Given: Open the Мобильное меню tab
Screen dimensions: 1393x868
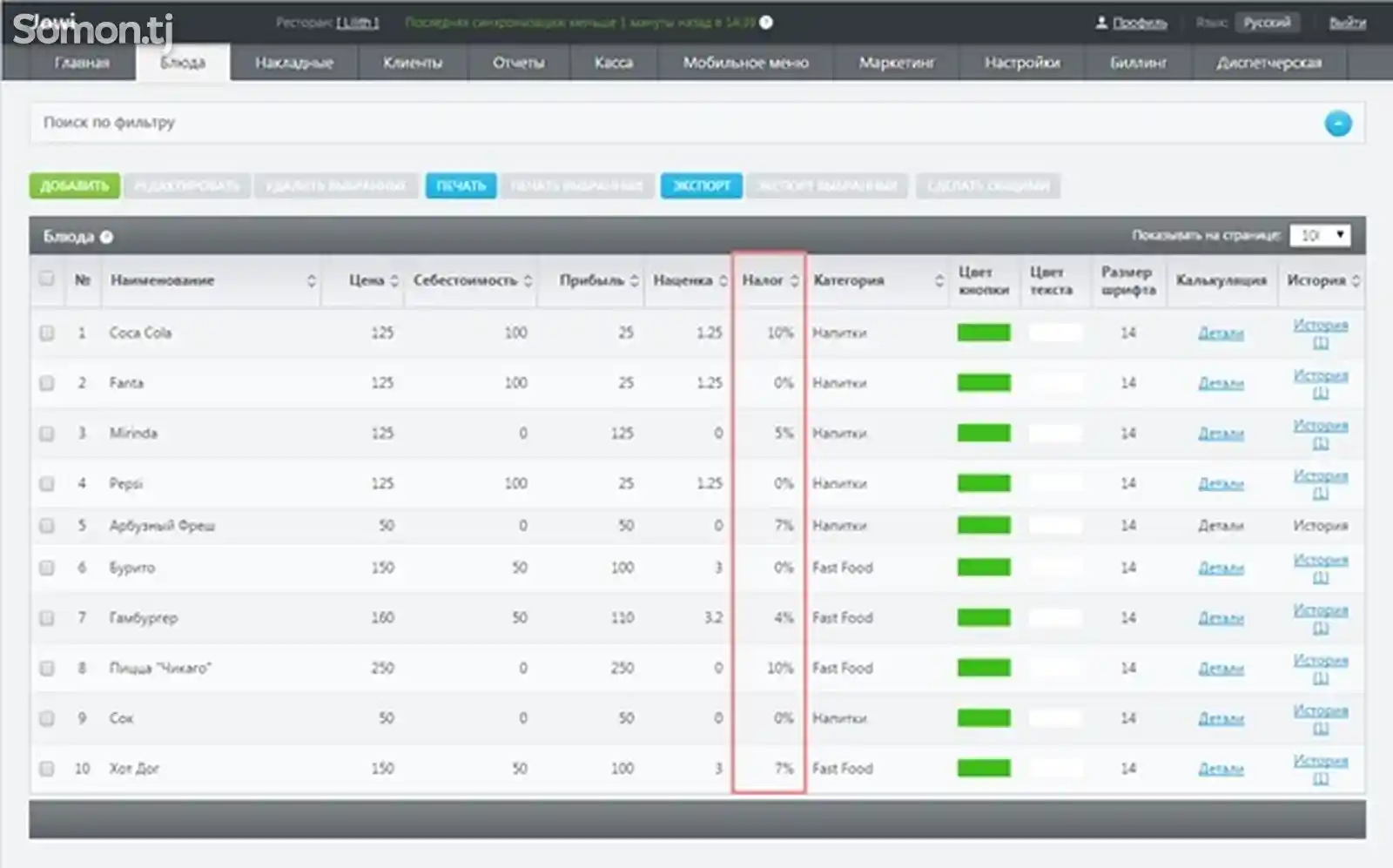Looking at the screenshot, I should [746, 63].
